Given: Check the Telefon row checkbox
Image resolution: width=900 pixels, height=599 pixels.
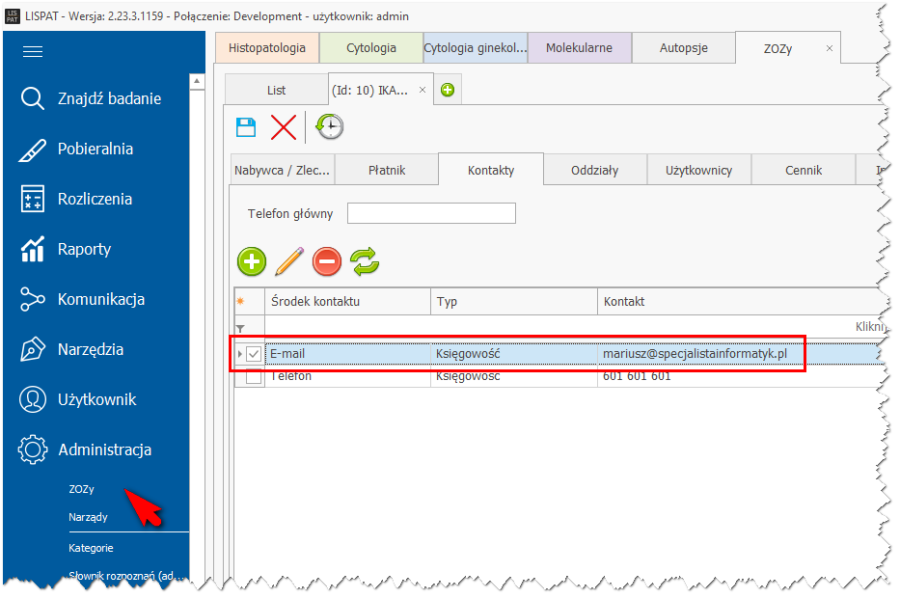Looking at the screenshot, I should pyautogui.click(x=254, y=377).
